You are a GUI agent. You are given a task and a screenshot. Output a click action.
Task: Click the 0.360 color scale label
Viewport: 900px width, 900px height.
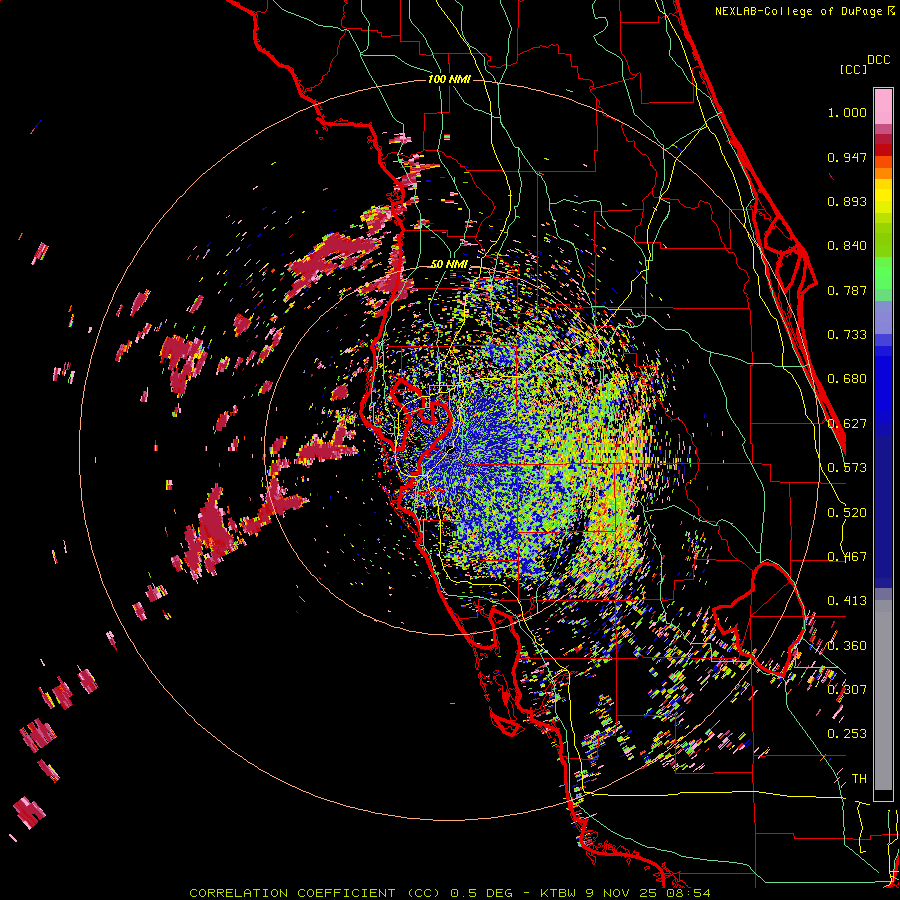point(847,645)
